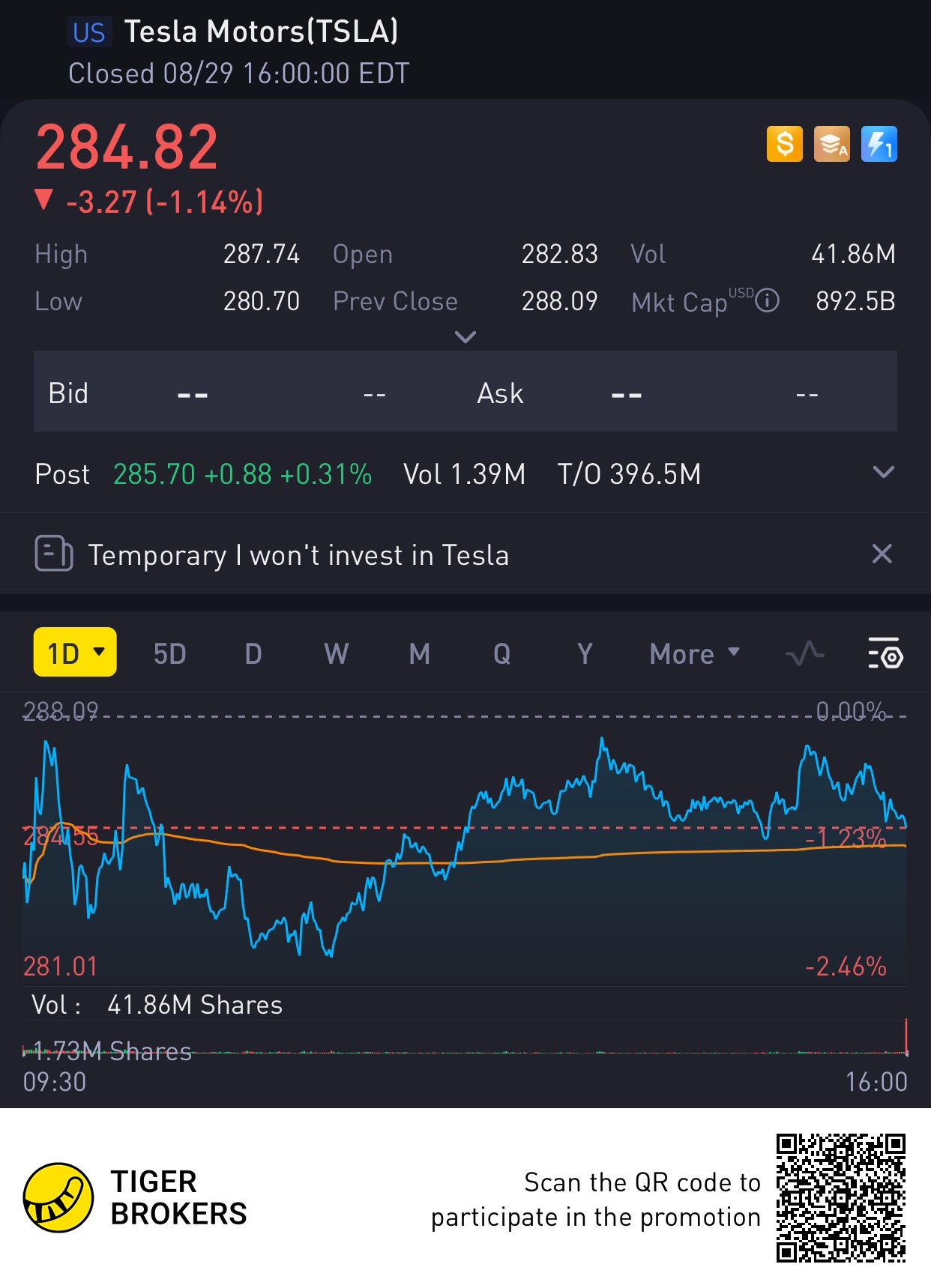Viewport: 931px width, 1288px height.
Task: Expand the Post market row chevron
Action: (x=884, y=473)
